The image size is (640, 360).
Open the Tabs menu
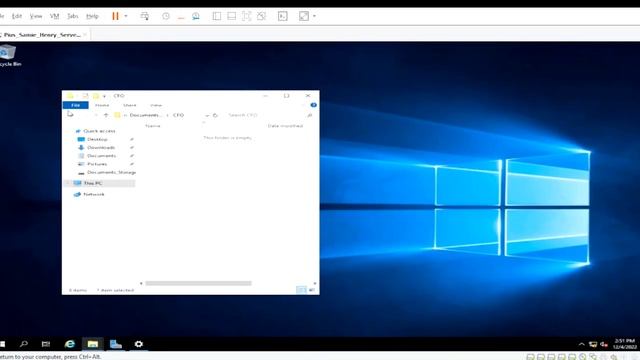click(x=72, y=16)
